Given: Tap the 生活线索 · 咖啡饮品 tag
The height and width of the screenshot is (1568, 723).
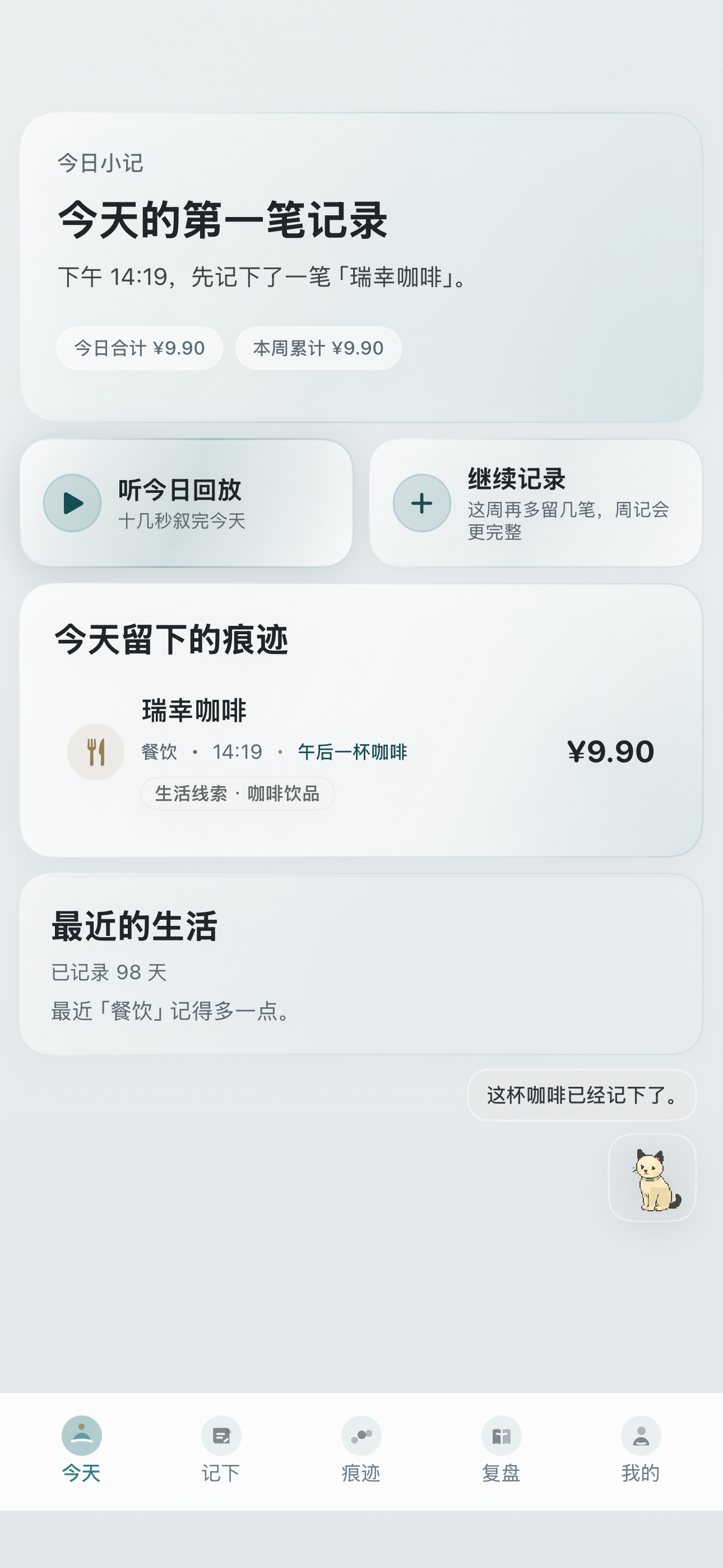Looking at the screenshot, I should (237, 793).
